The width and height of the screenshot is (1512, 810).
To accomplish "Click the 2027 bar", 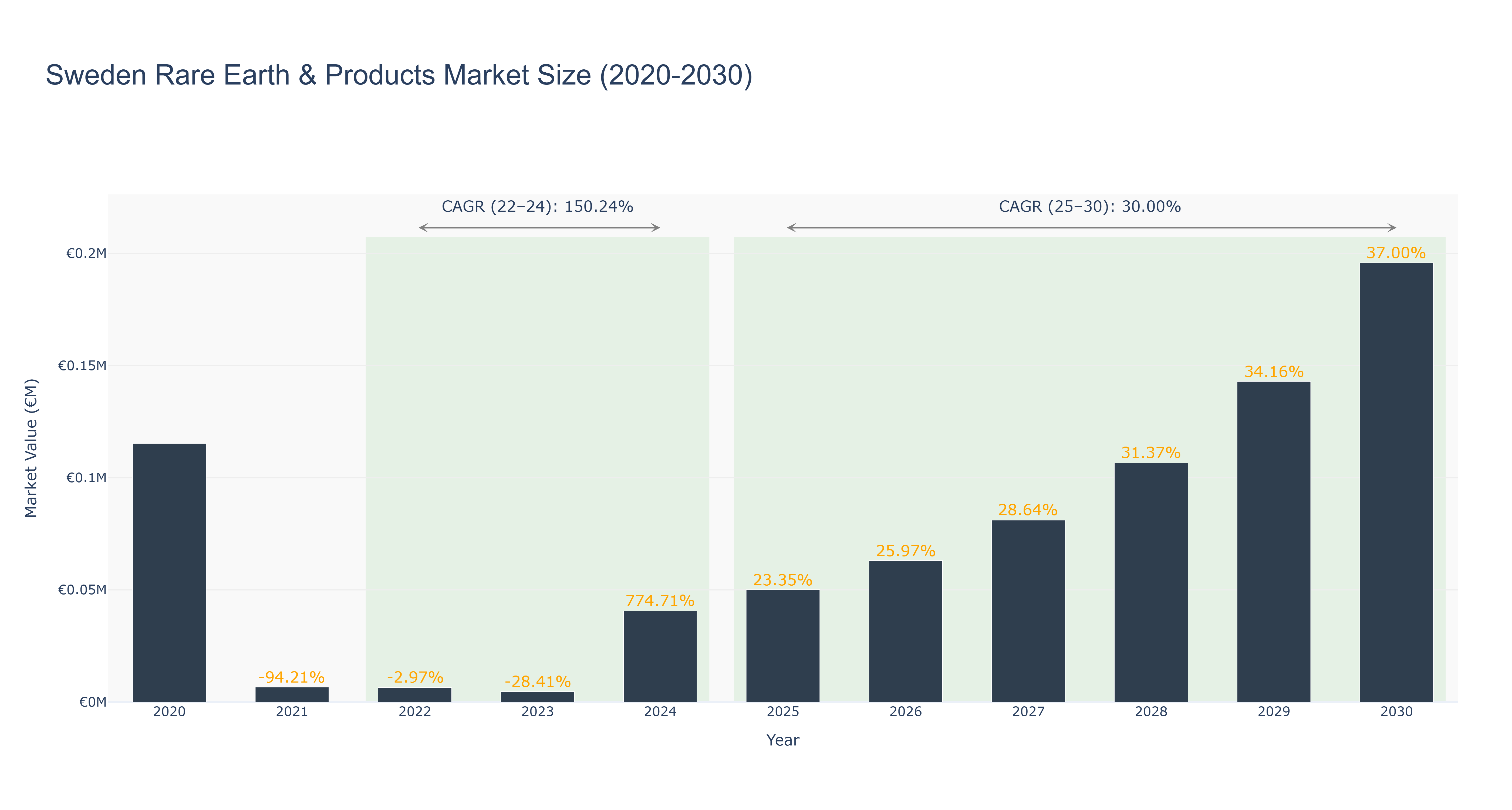I will click(1028, 611).
